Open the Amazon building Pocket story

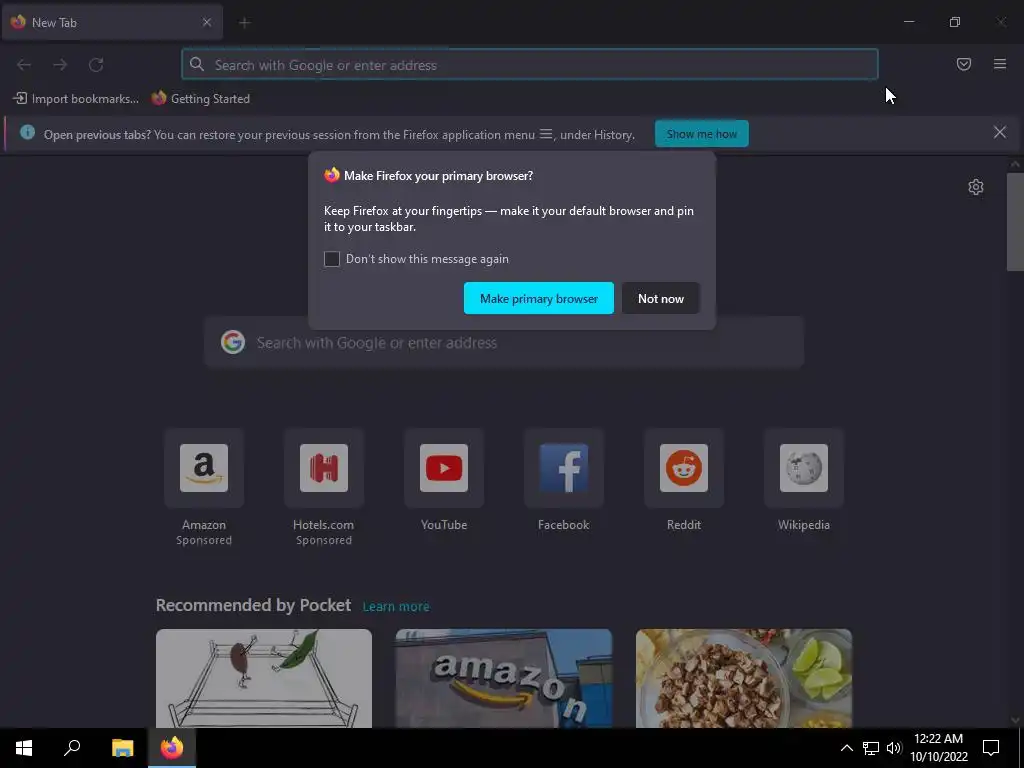pyautogui.click(x=504, y=679)
